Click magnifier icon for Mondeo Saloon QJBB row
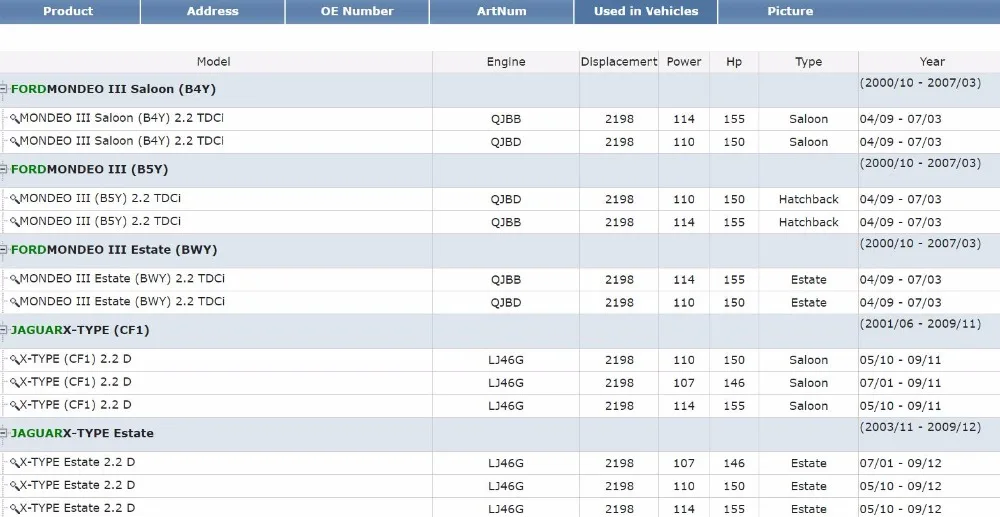The width and height of the screenshot is (1000, 517). pyautogui.click(x=15, y=119)
